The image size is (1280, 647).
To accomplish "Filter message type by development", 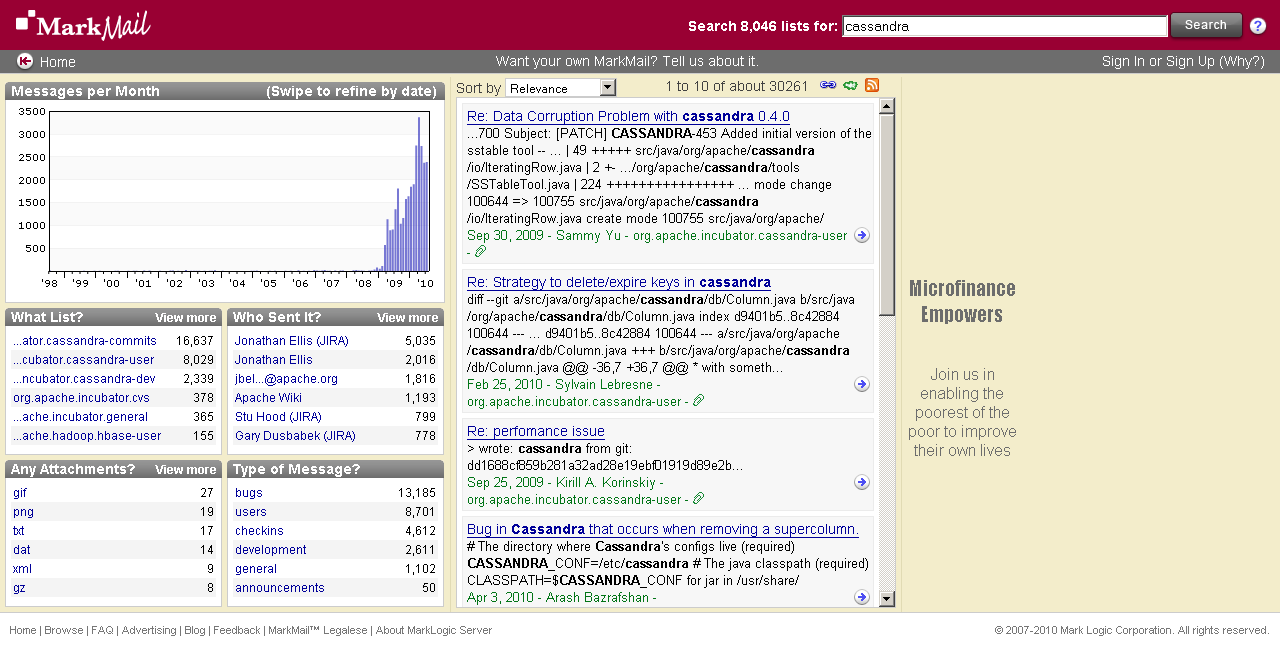I will (271, 550).
